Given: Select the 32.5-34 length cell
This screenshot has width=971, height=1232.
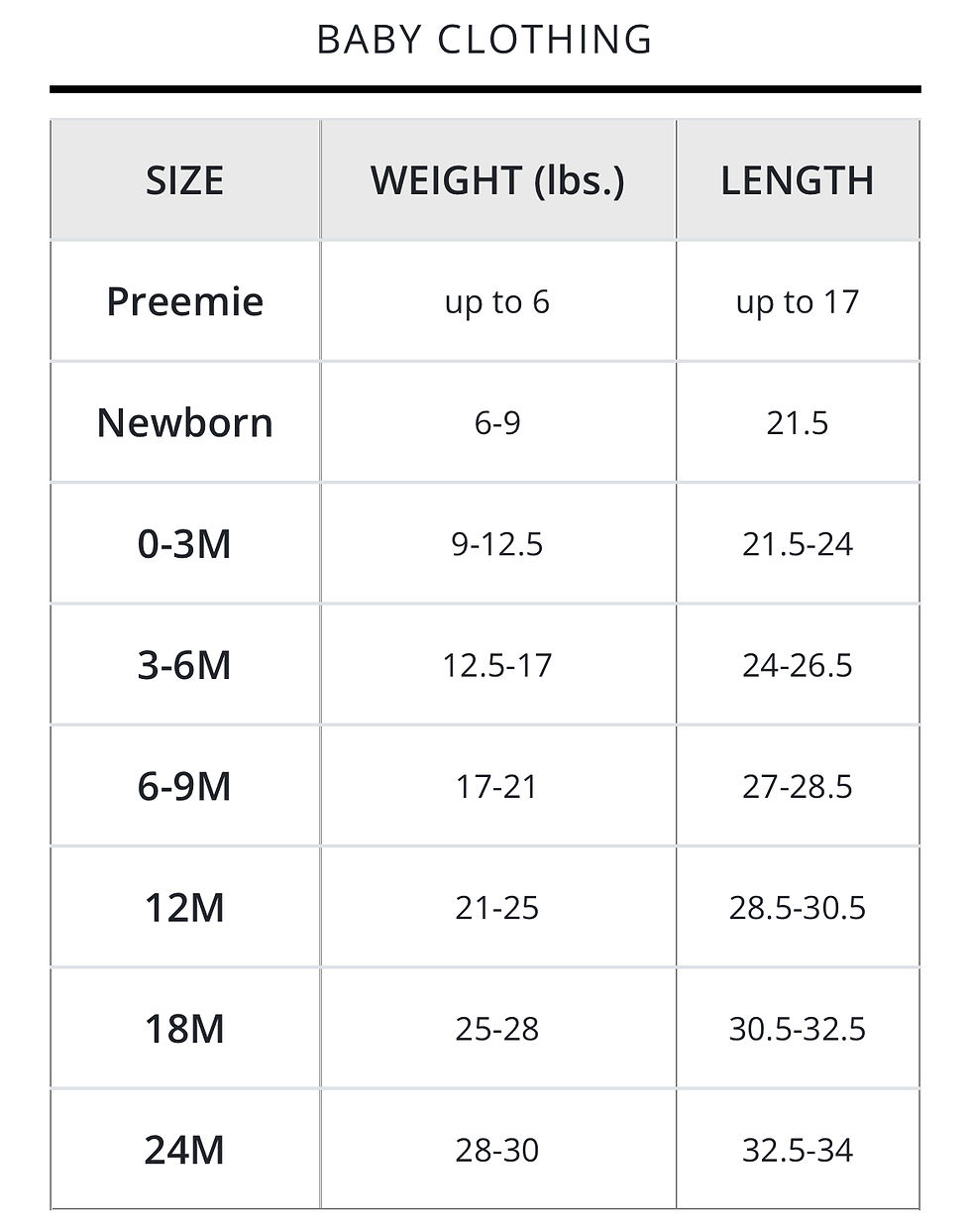Looking at the screenshot, I should pos(797,1150).
